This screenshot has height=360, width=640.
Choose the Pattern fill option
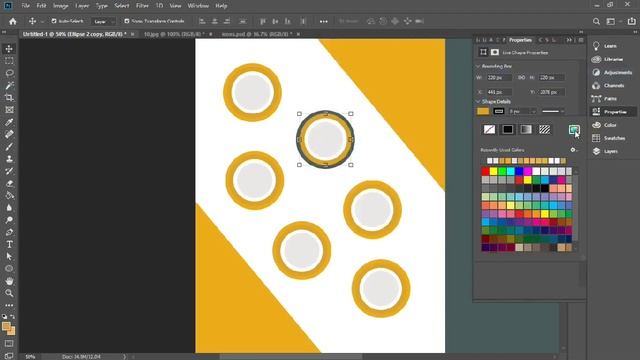544,130
